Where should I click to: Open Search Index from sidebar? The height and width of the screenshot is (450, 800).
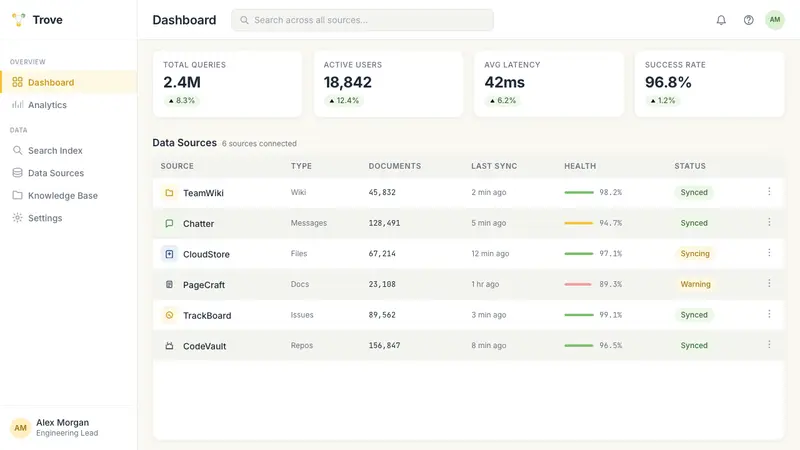point(68,151)
